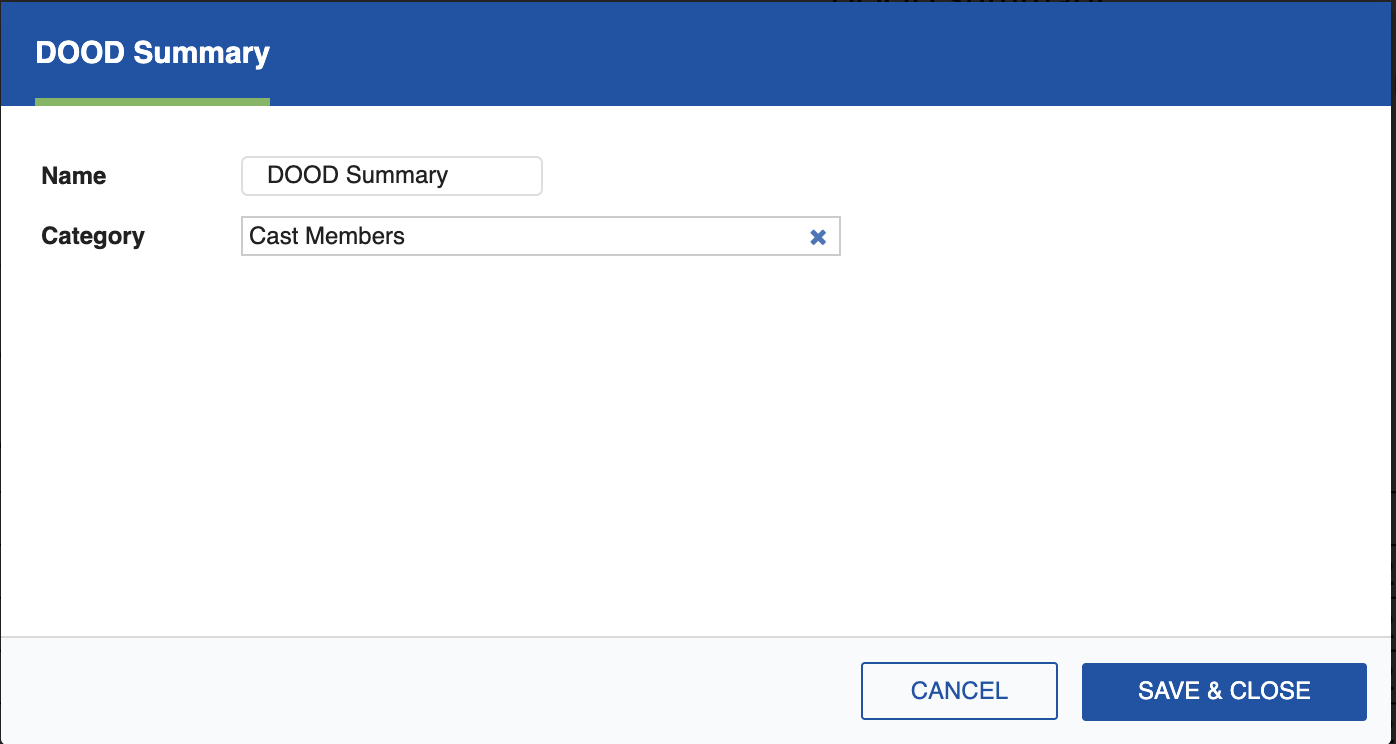Click the Category field label
Screen dimensions: 1396x744
tap(92, 236)
